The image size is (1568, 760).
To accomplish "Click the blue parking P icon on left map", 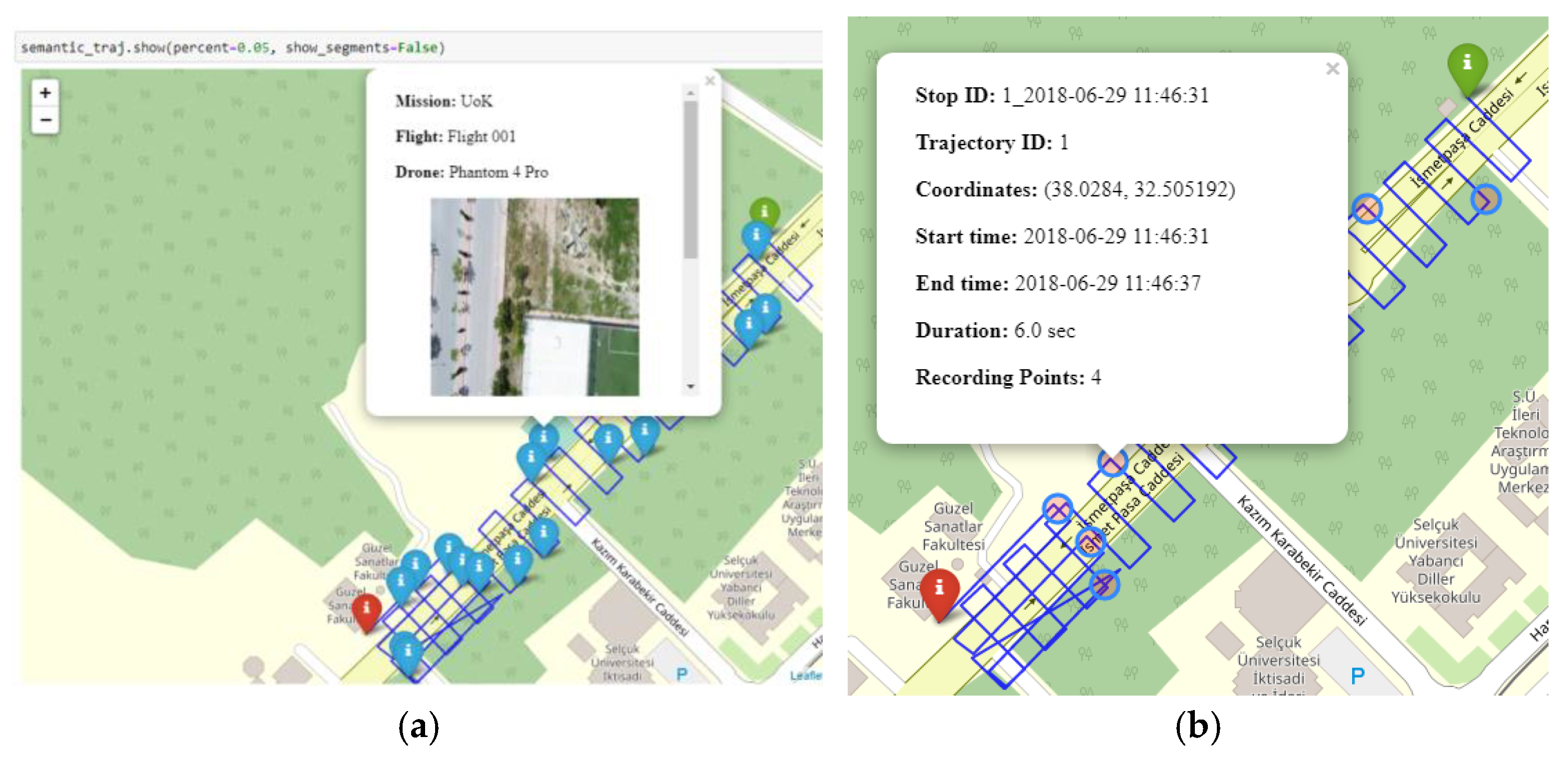I will pos(682,674).
